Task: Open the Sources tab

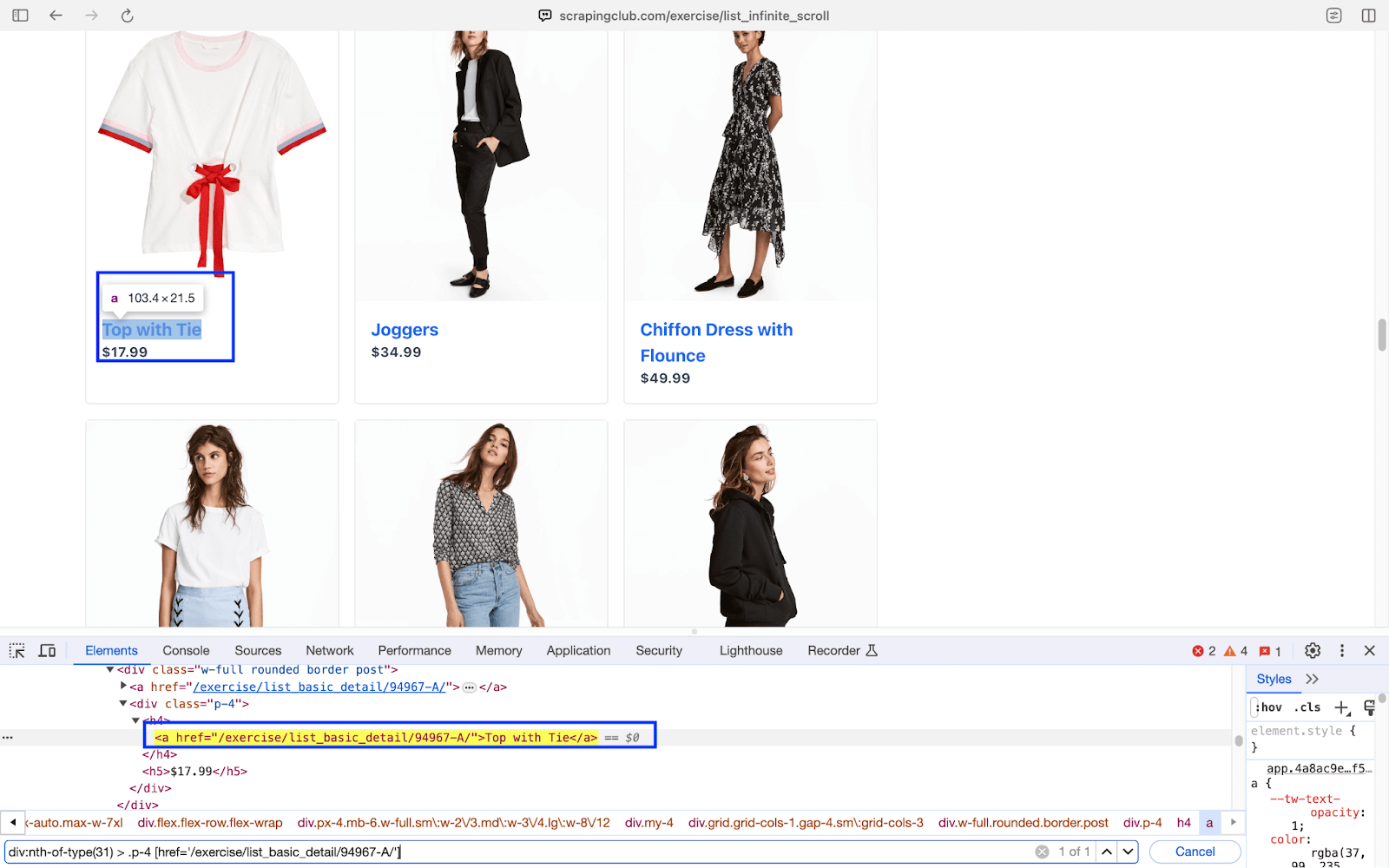Action: coord(258,651)
